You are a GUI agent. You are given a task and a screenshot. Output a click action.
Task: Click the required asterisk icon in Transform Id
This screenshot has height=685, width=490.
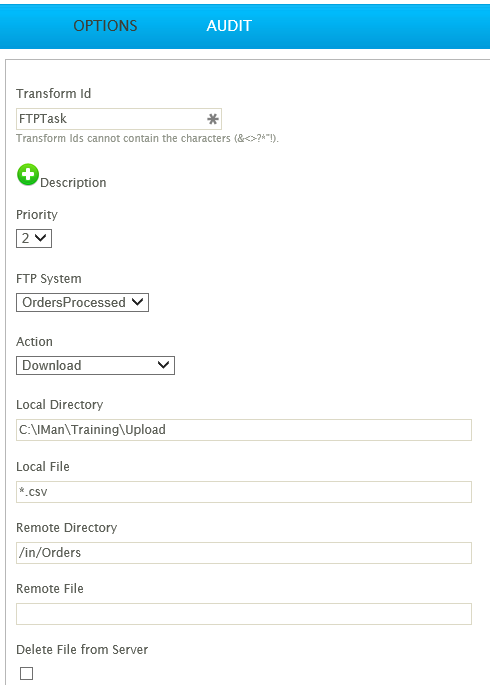(x=213, y=119)
